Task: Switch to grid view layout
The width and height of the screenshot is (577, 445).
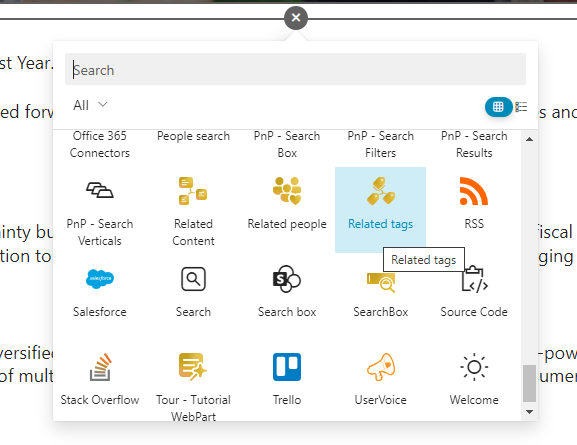Action: (x=498, y=107)
